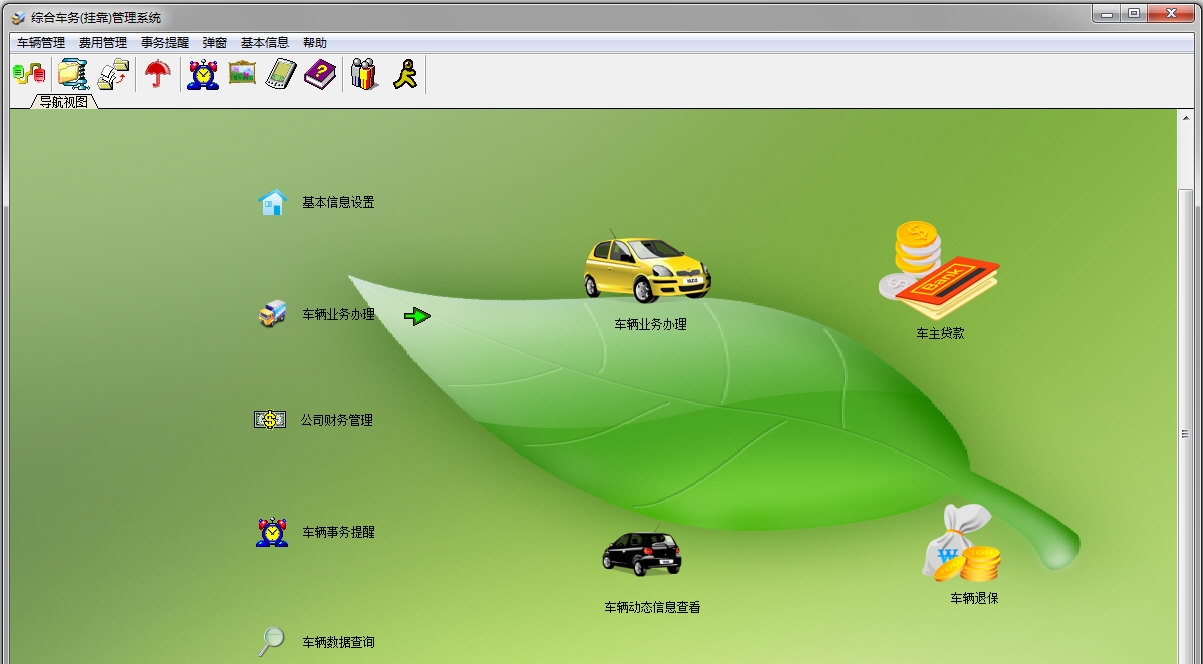The image size is (1203, 664).
Task: Select 基本信息设置 in the navigation list
Action: 338,203
